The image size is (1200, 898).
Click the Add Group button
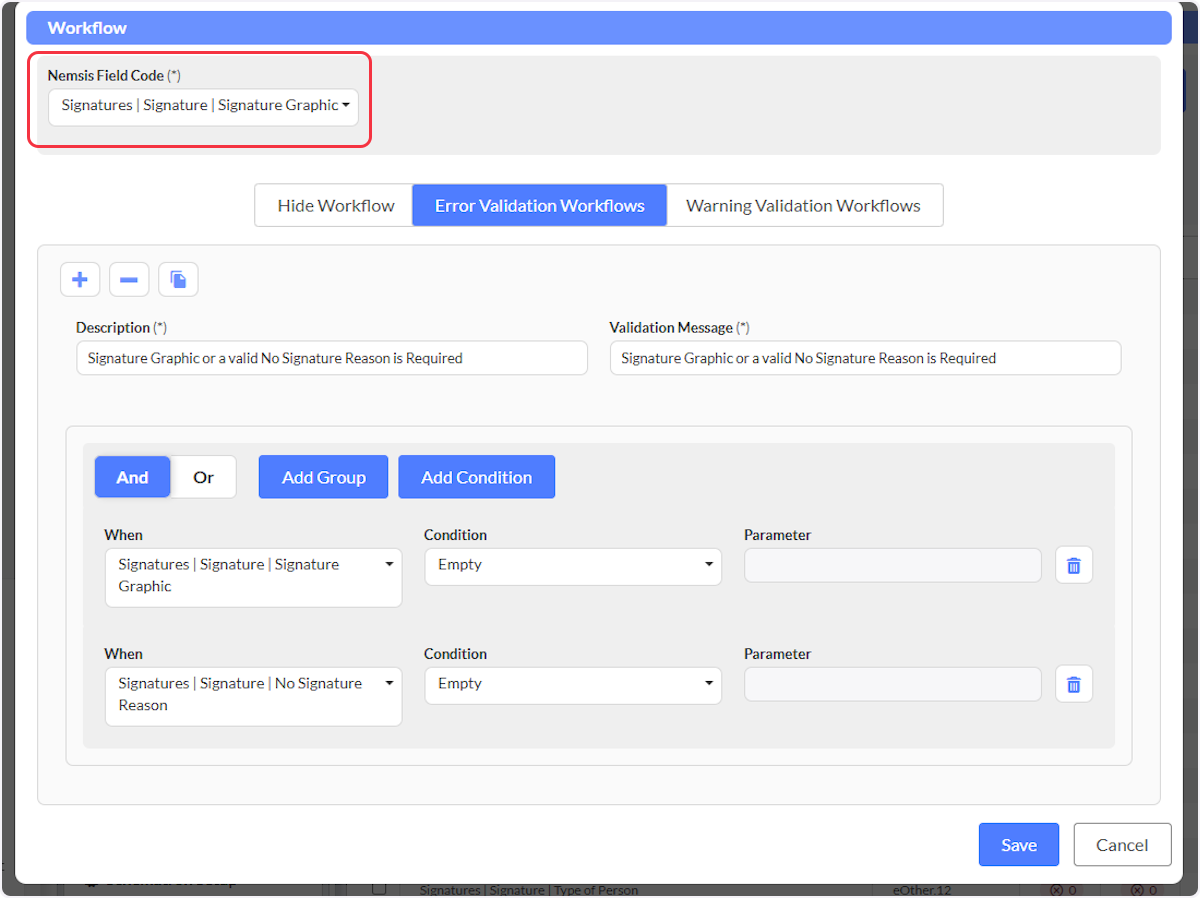click(x=323, y=477)
